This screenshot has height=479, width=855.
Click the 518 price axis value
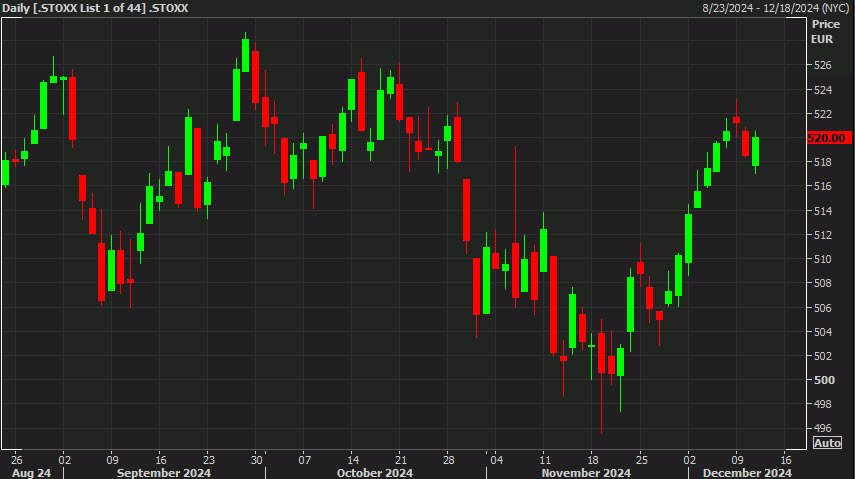tap(822, 162)
